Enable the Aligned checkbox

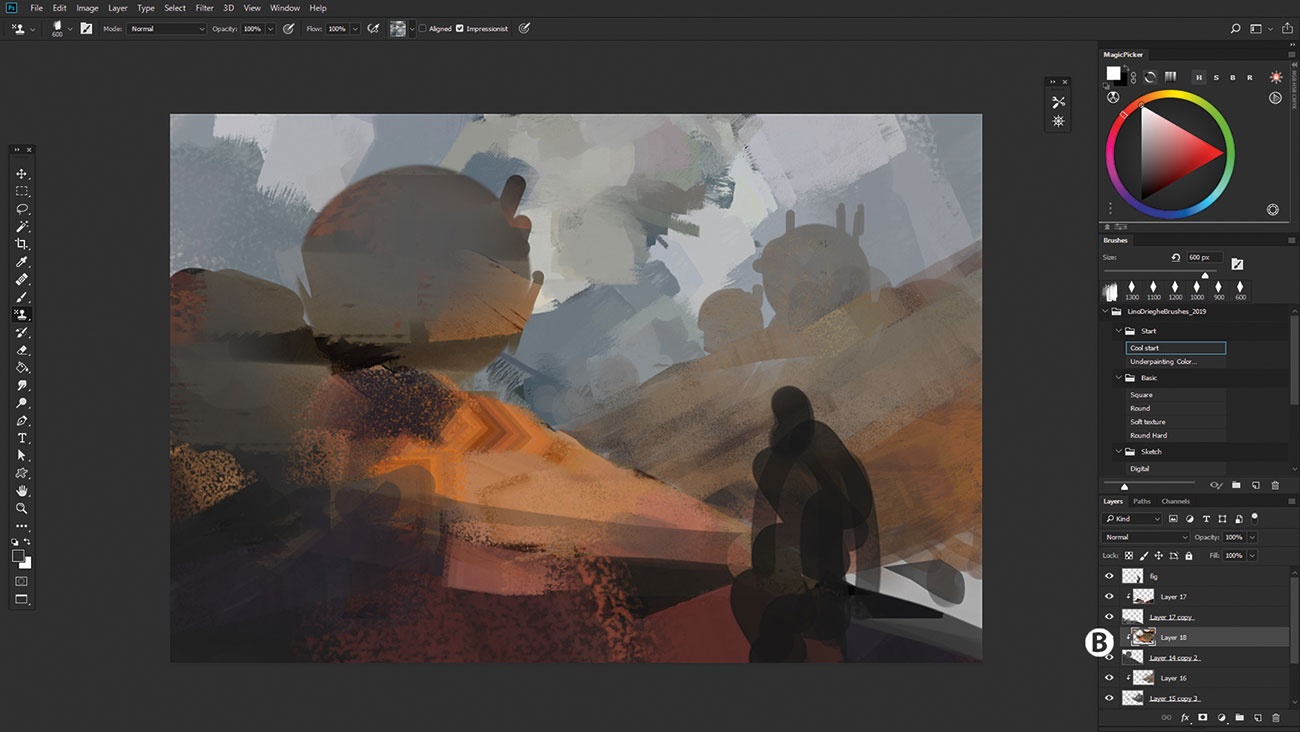pyautogui.click(x=422, y=29)
